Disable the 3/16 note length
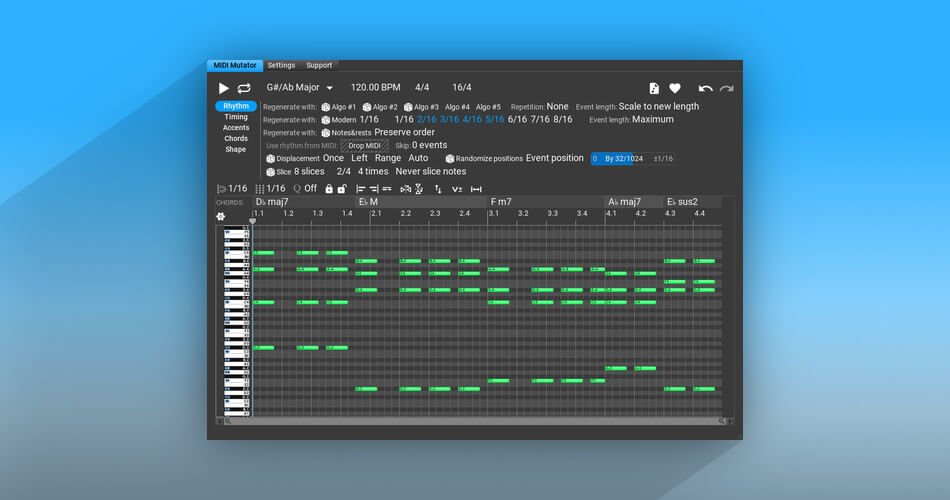Viewport: 950px width, 500px height. tap(449, 119)
